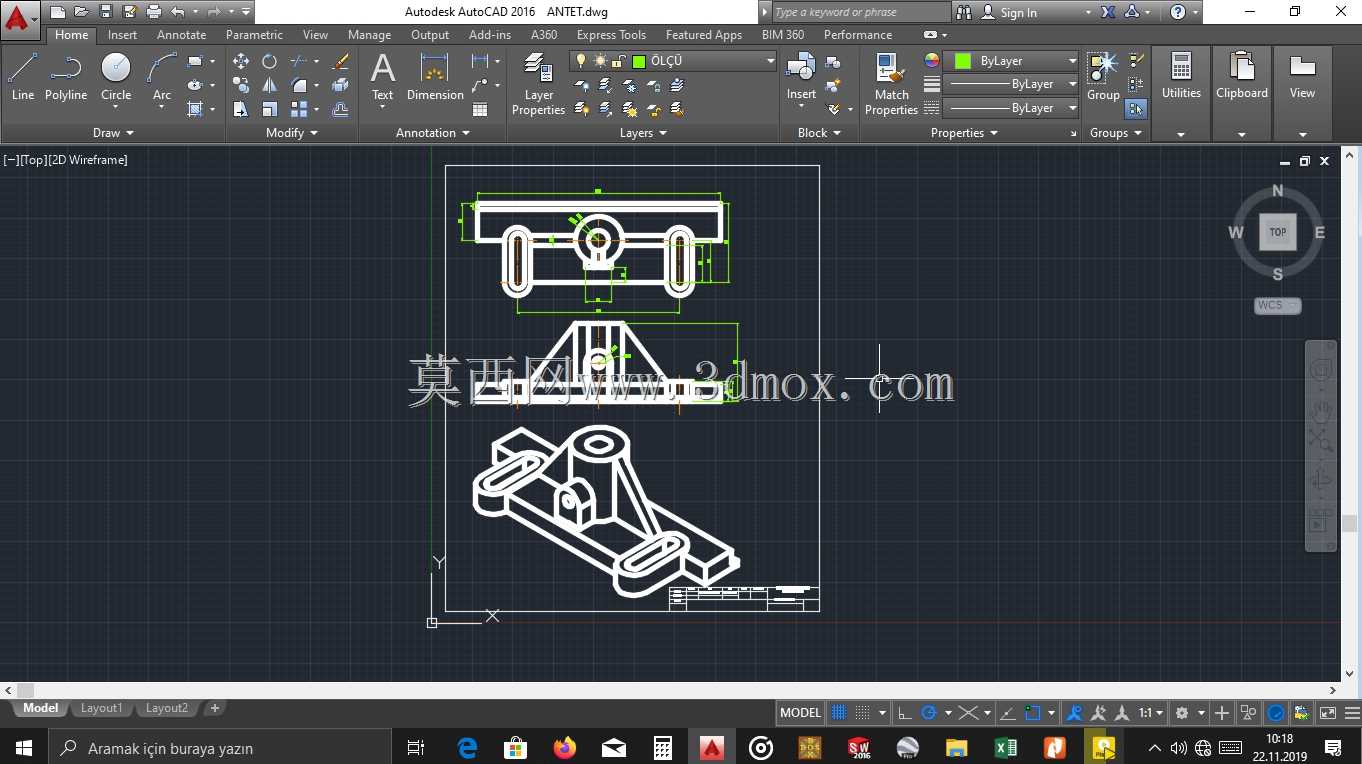
Task: Click the object color wheel icon
Action: click(932, 61)
